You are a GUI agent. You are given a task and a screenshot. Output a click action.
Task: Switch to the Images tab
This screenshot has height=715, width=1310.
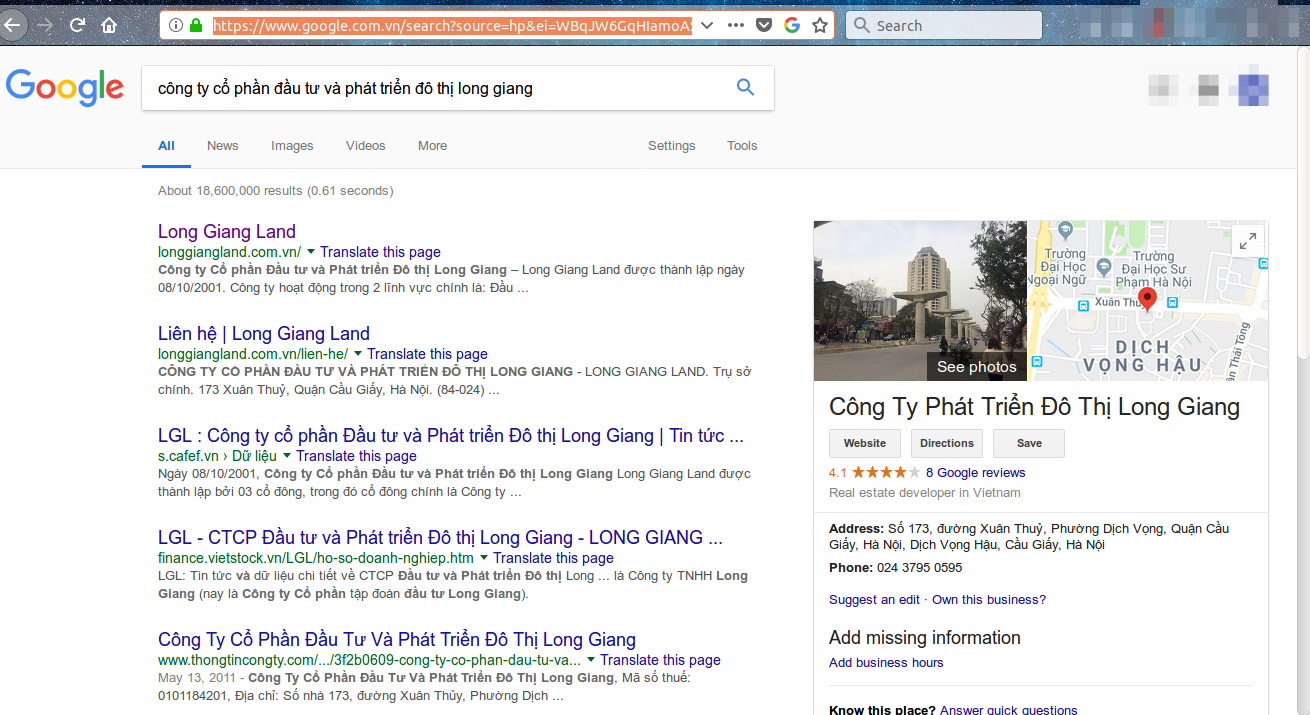tap(292, 146)
